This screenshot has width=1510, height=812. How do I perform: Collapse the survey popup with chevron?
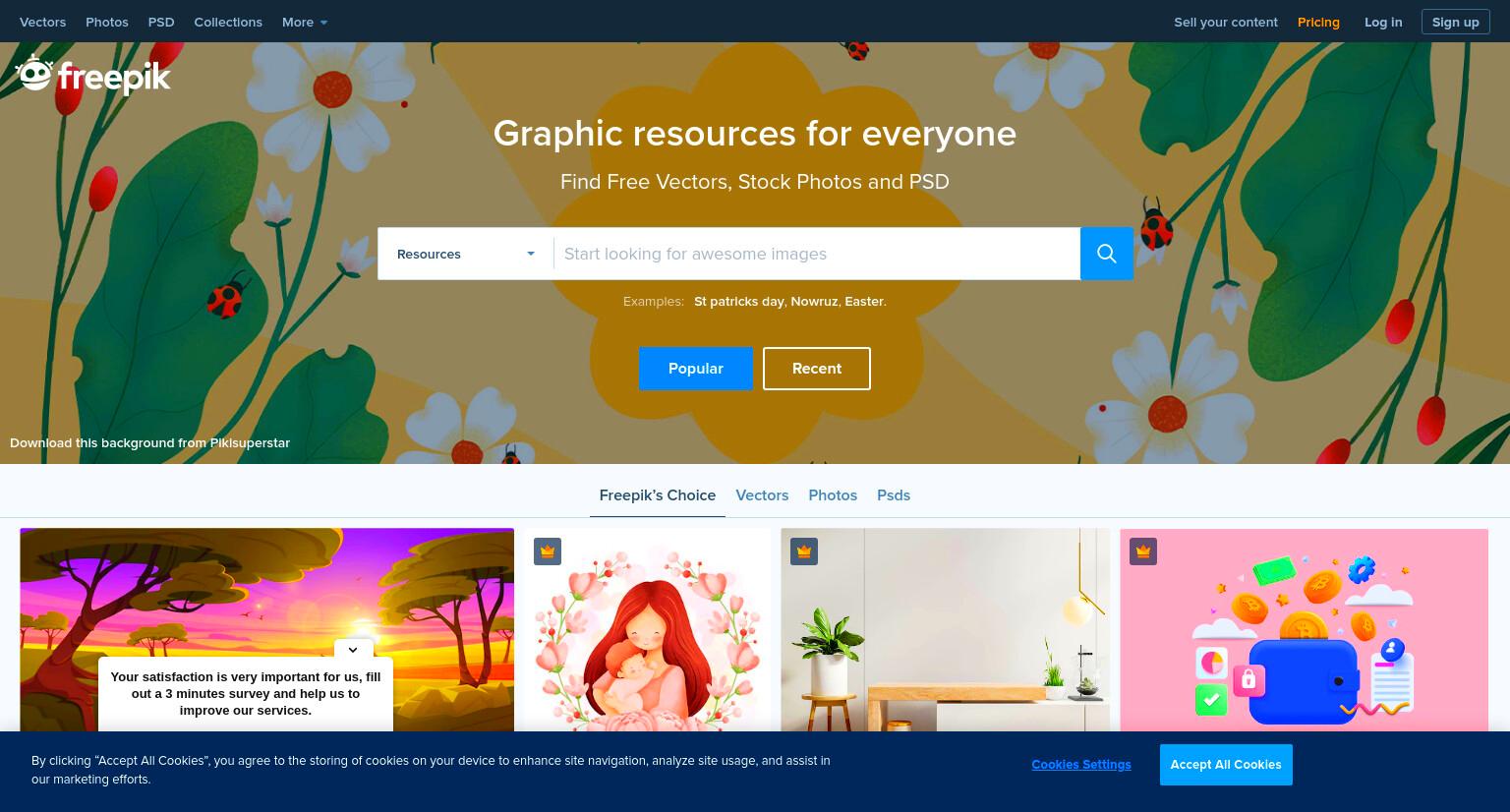pyautogui.click(x=353, y=650)
